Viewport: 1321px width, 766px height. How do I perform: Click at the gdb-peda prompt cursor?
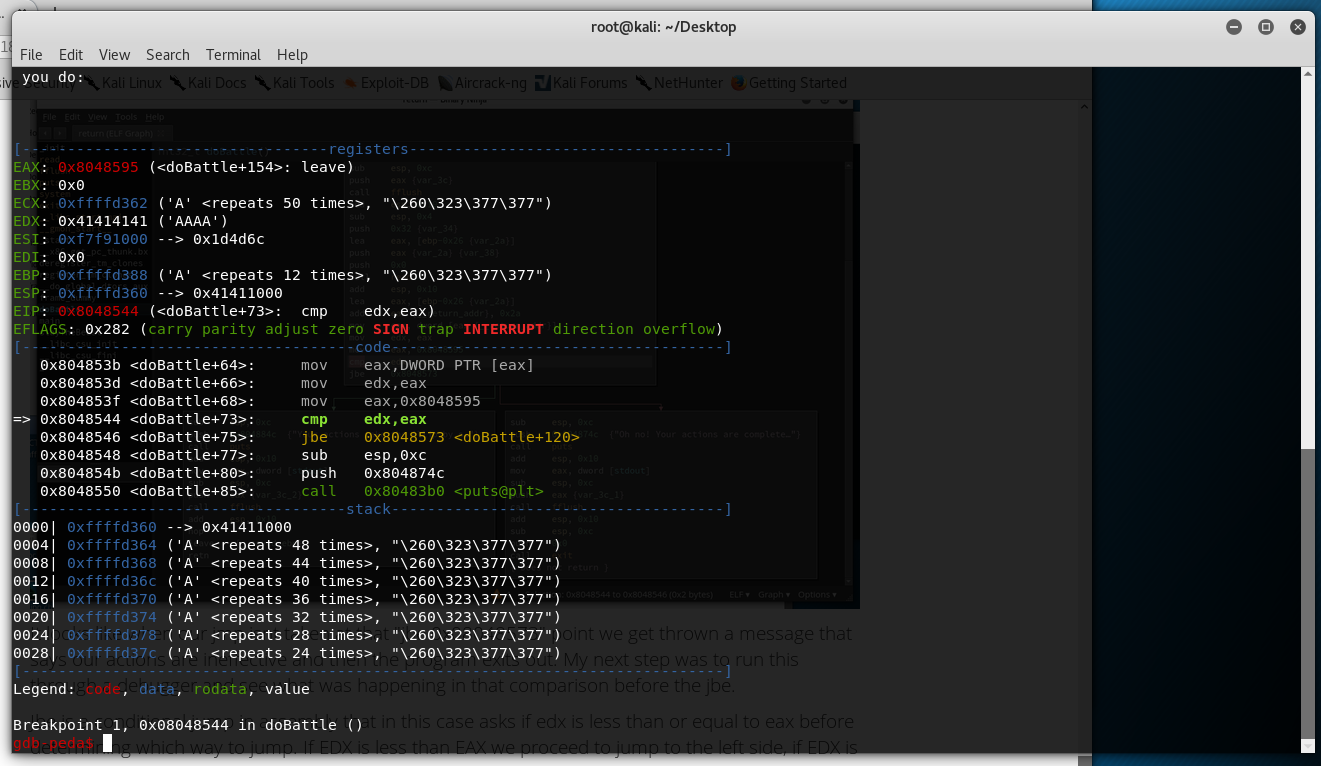tap(107, 743)
